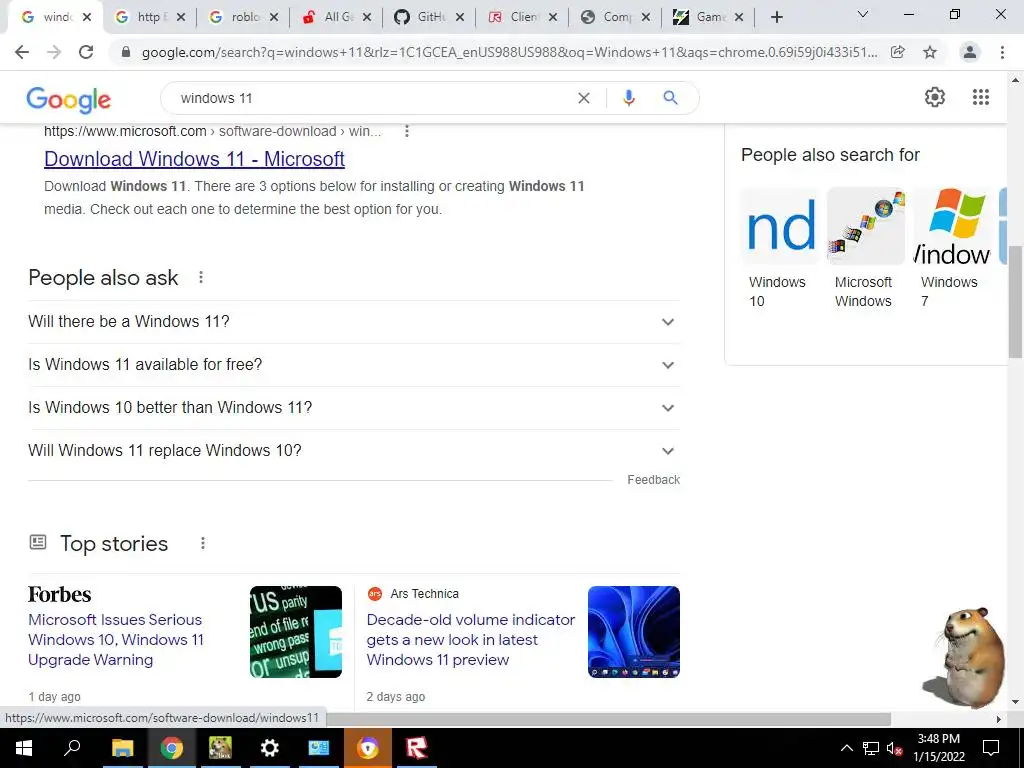Click Chrome icon in taskbar
The image size is (1024, 768).
point(172,748)
